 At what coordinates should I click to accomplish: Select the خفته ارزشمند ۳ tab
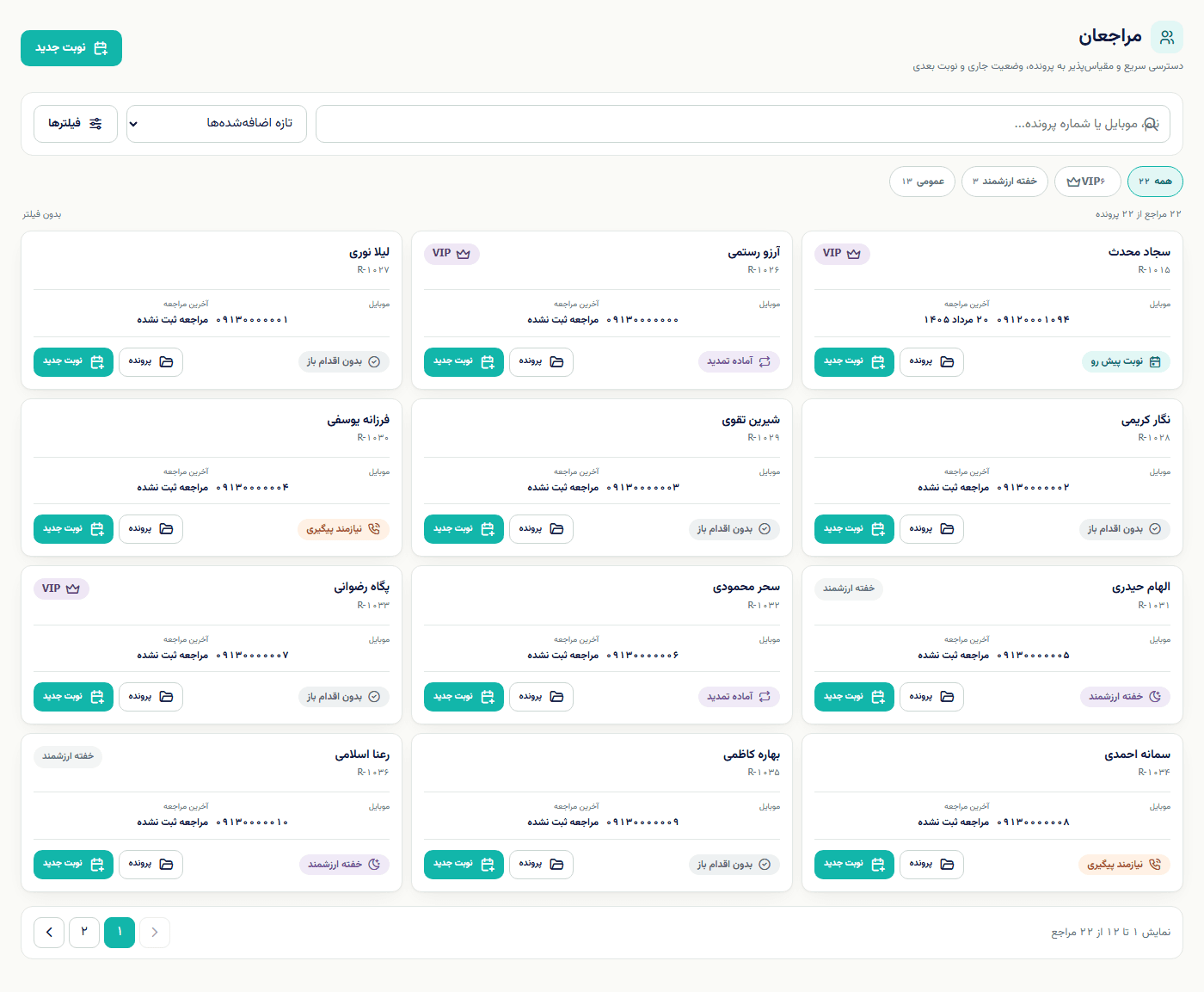pos(1004,182)
